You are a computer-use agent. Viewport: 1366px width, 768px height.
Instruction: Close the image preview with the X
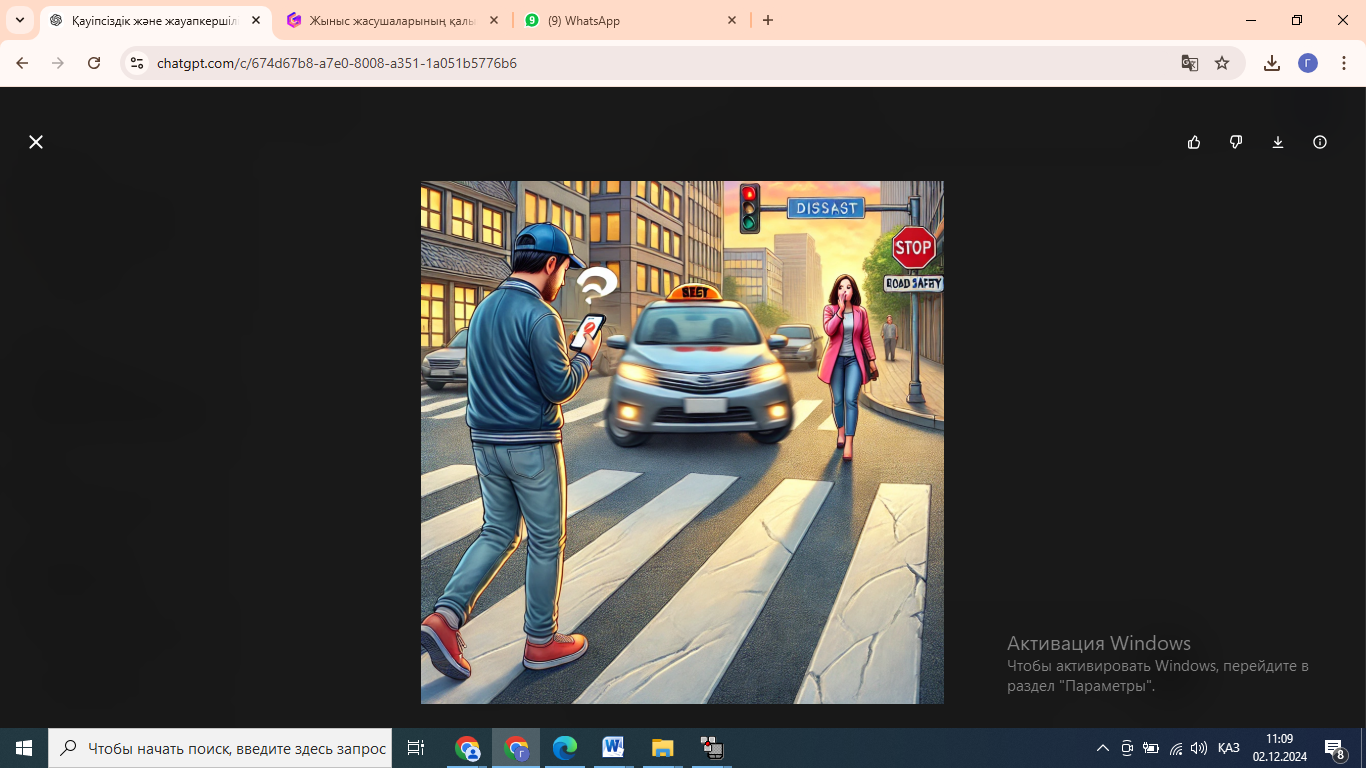click(36, 142)
